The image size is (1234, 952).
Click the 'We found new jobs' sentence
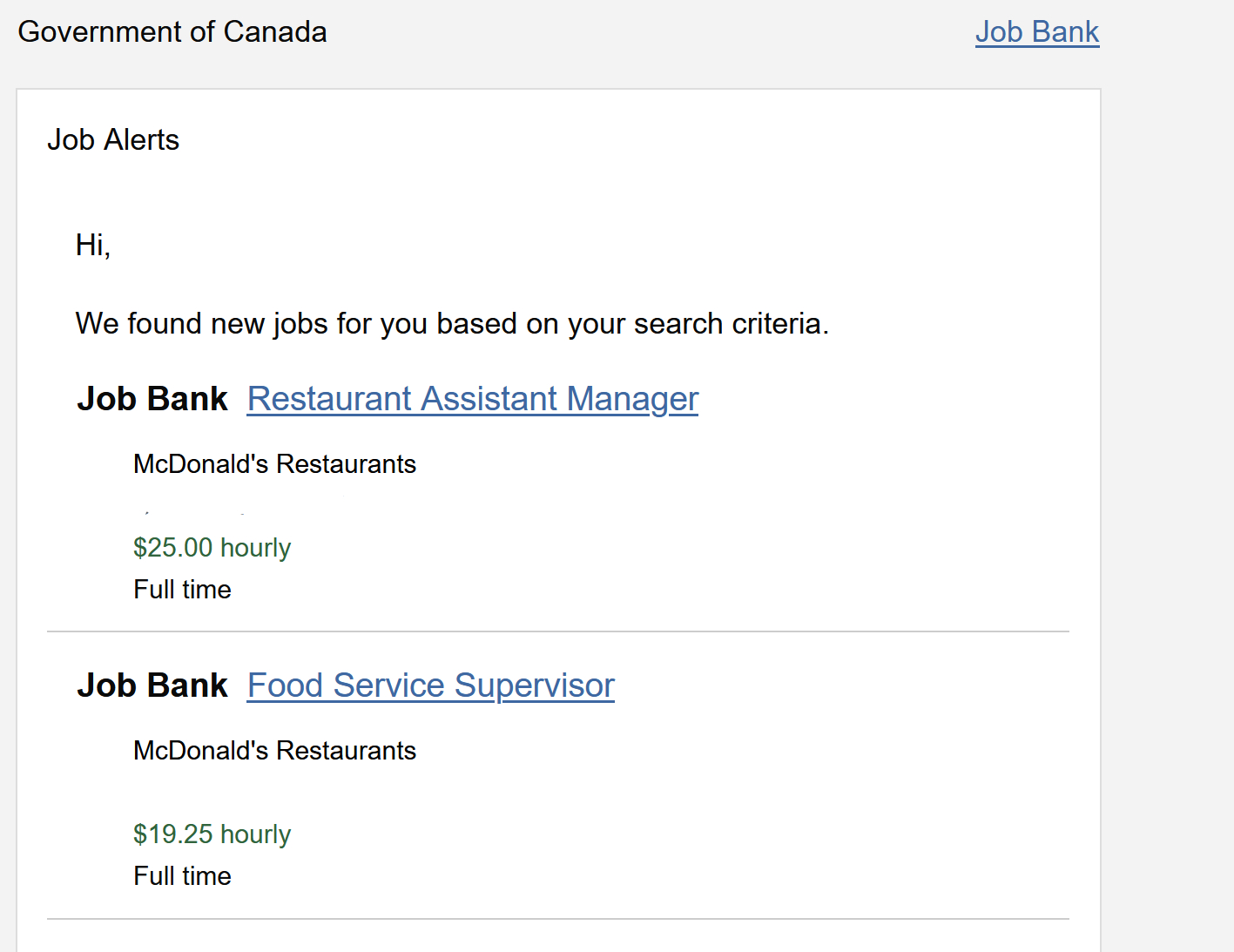pos(452,324)
